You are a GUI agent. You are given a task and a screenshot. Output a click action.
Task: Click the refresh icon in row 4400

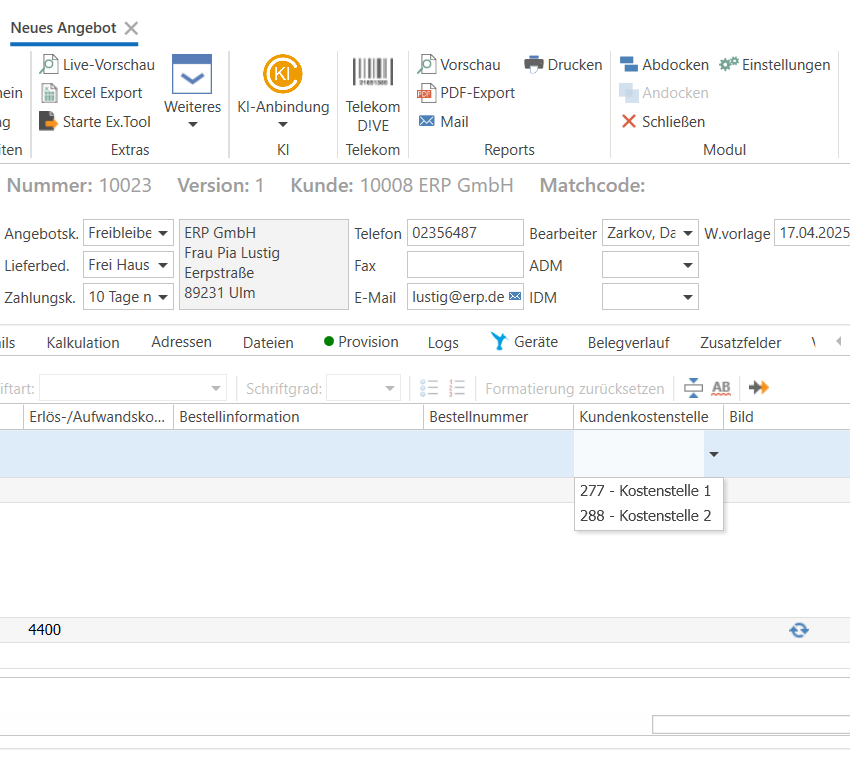click(798, 630)
